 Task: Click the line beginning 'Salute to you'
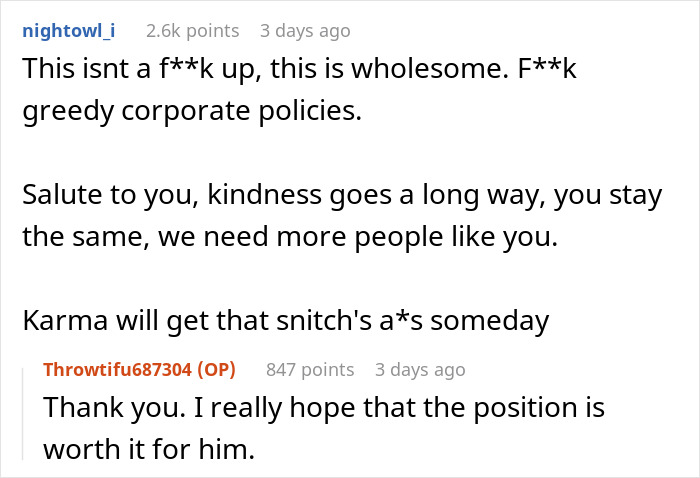pos(340,194)
